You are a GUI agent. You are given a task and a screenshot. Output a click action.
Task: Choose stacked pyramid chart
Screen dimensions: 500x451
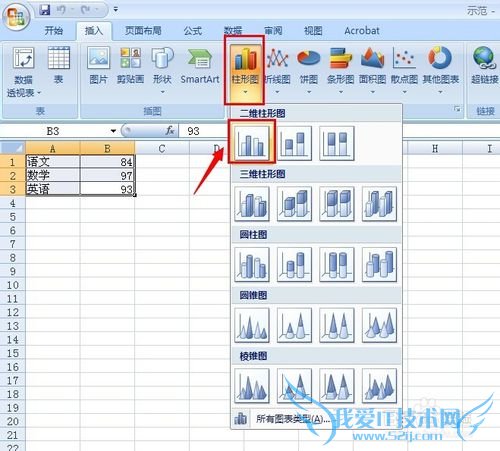click(294, 386)
